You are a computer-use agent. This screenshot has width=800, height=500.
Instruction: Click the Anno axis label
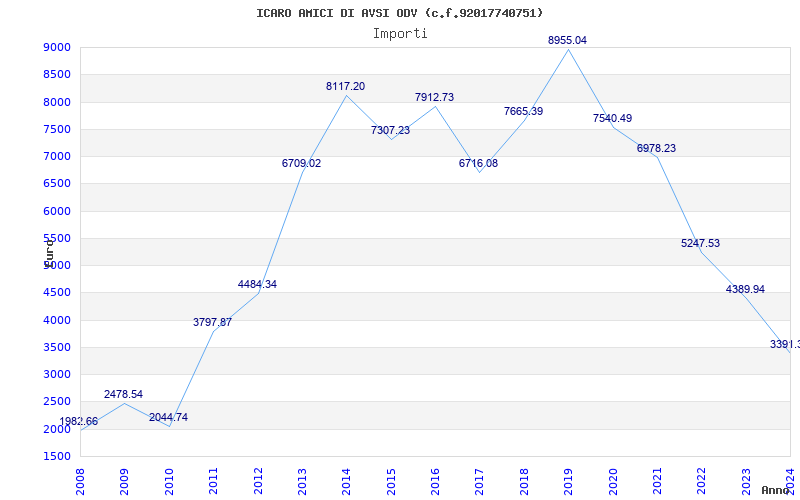774,490
